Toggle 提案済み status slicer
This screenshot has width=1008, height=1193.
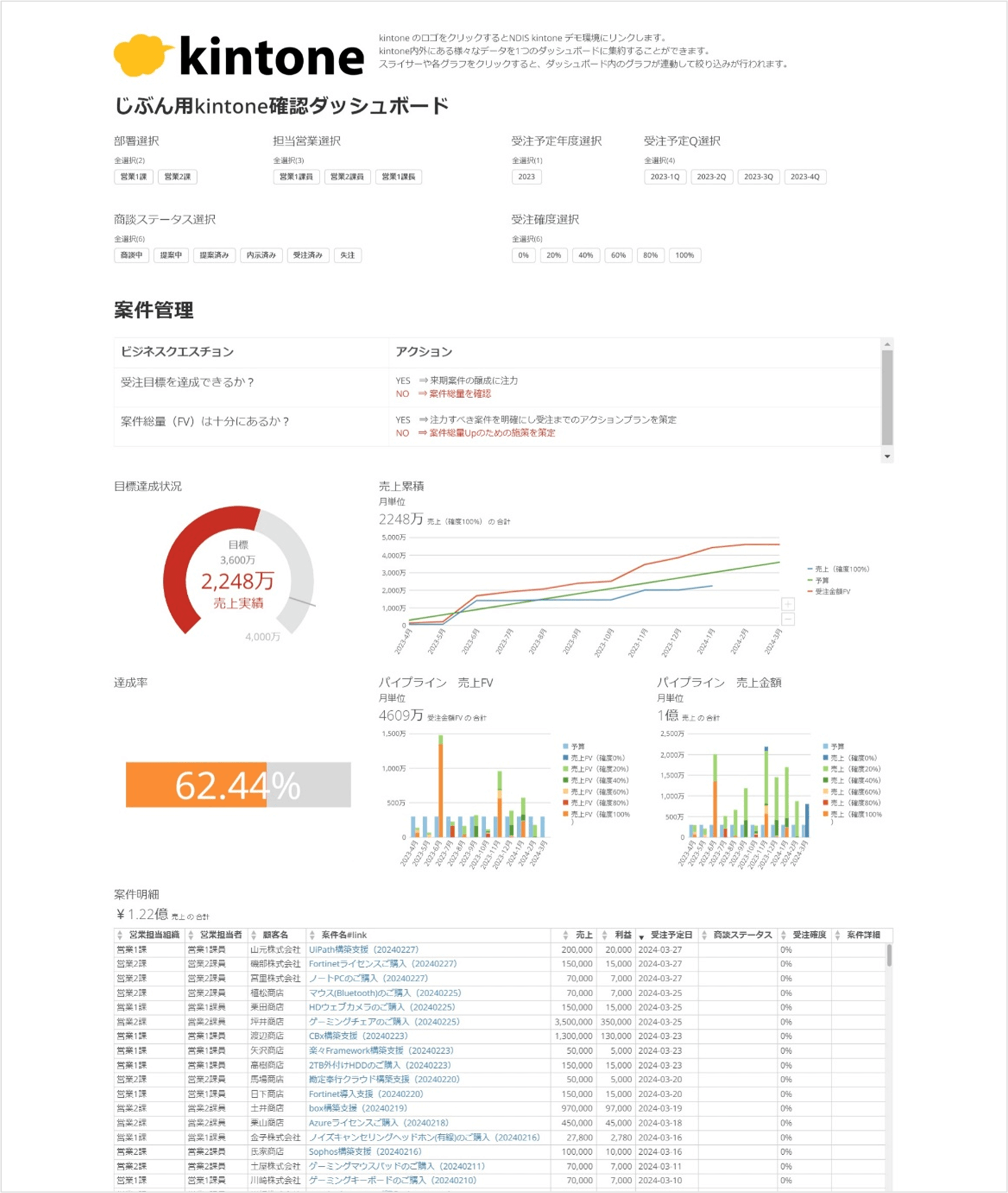click(214, 255)
